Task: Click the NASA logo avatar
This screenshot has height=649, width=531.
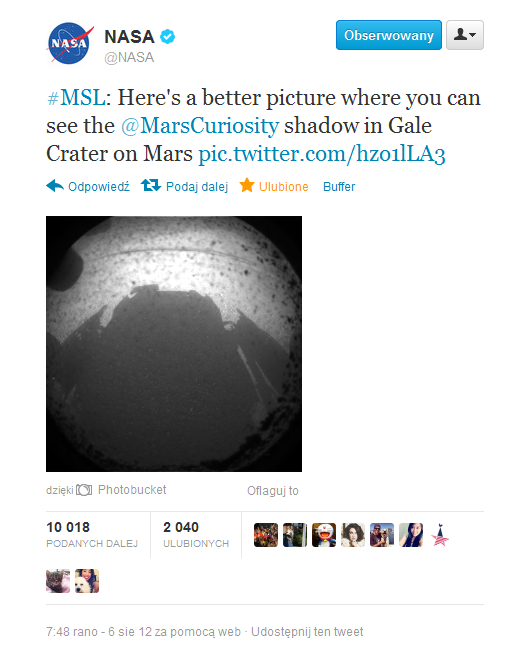Action: click(70, 43)
